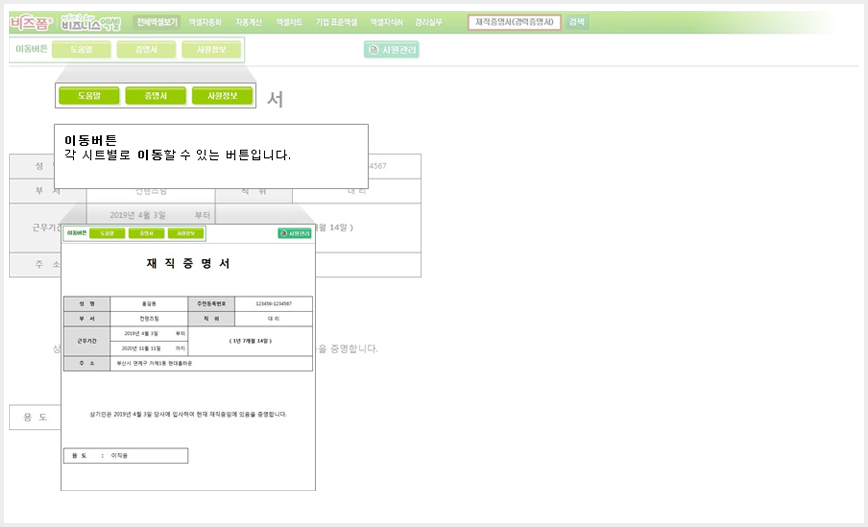Click the bright green 사원정보 button in magnified callout
The width and height of the screenshot is (868, 527).
pyautogui.click(x=222, y=96)
